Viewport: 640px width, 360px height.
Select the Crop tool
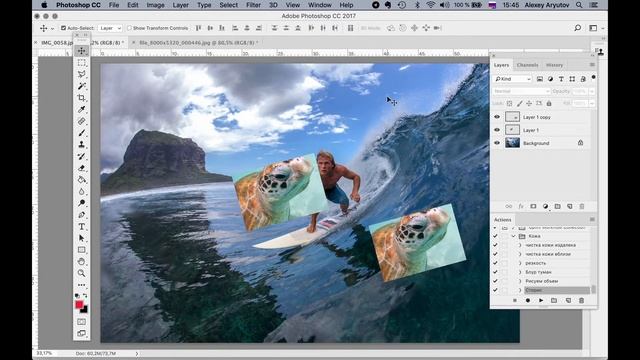point(82,98)
